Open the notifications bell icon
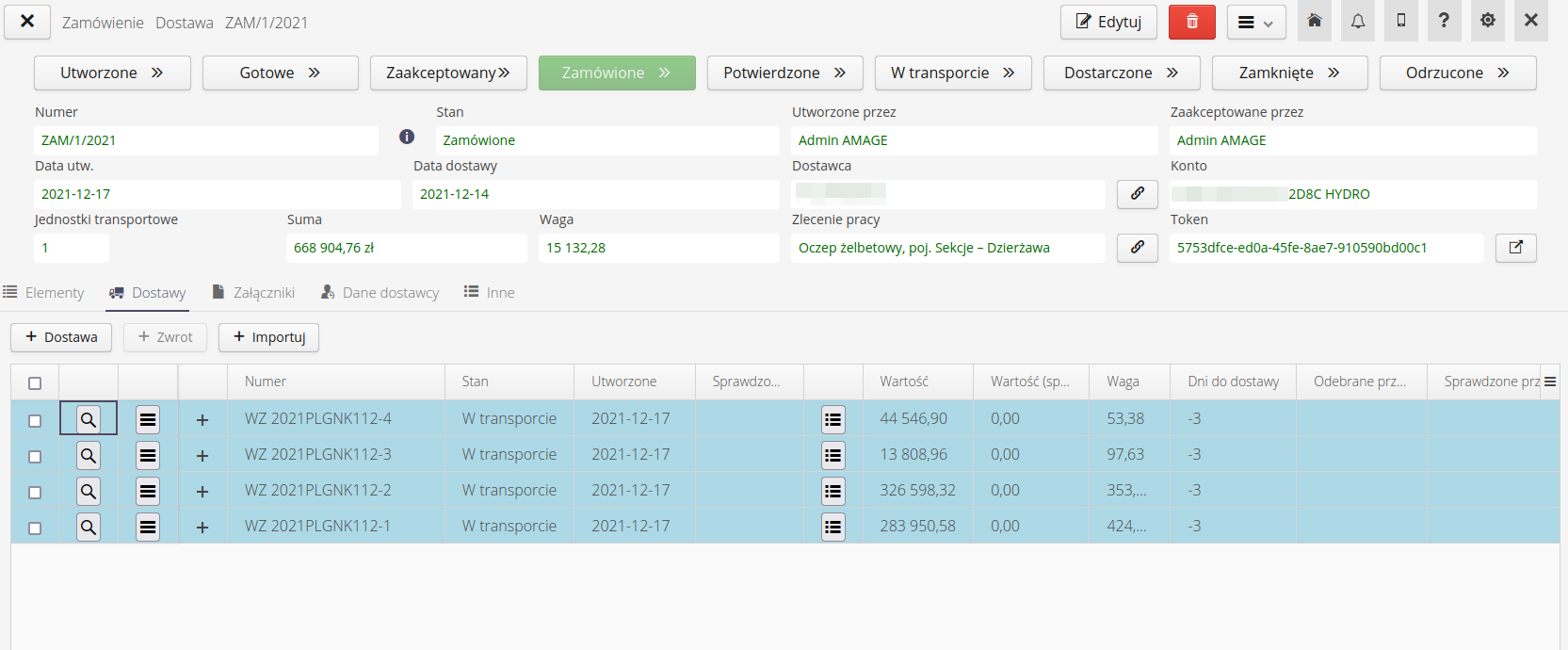Viewport: 1568px width, 650px height. [x=1357, y=21]
